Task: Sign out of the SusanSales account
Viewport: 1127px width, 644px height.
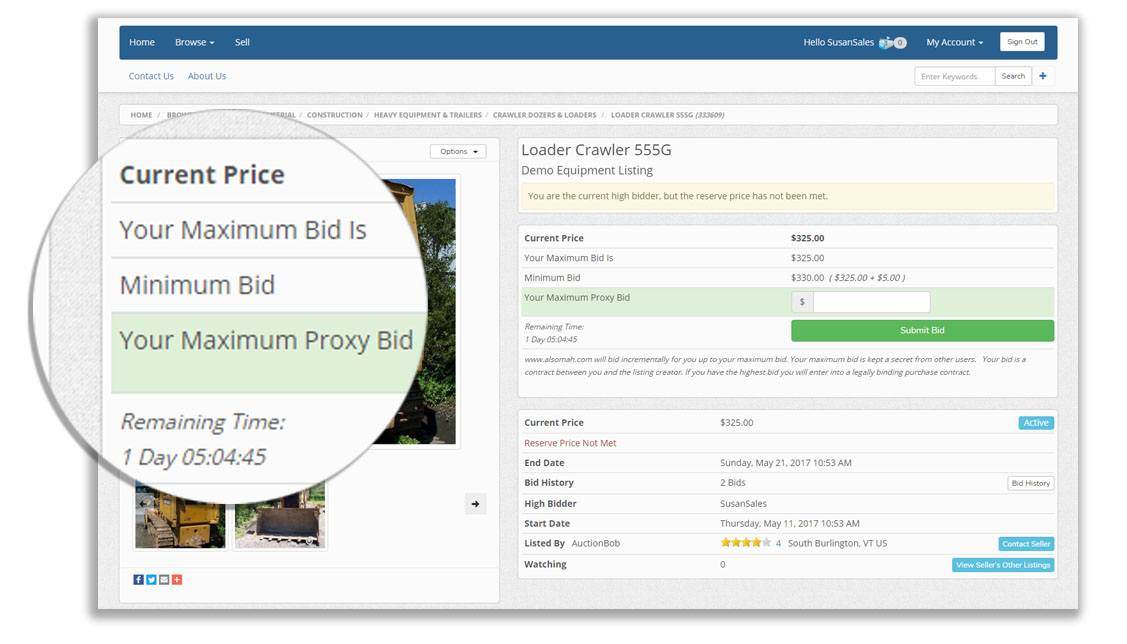Action: (x=1022, y=41)
